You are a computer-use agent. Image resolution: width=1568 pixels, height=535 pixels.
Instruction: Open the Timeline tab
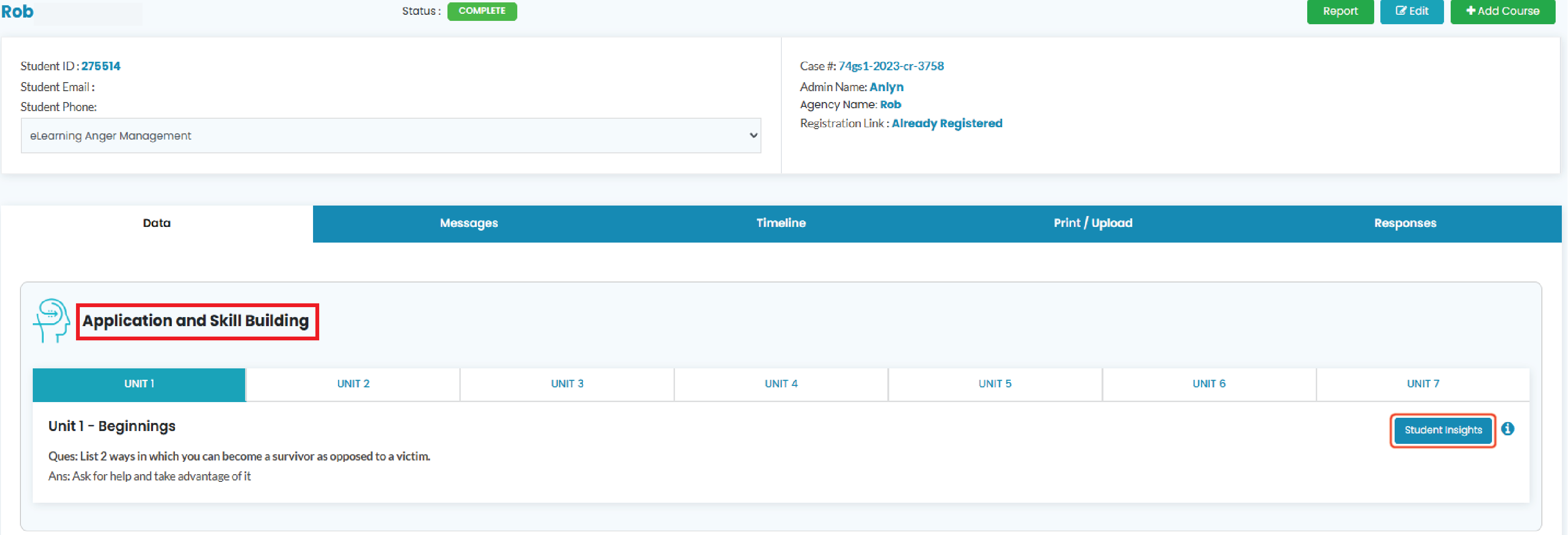coord(781,223)
